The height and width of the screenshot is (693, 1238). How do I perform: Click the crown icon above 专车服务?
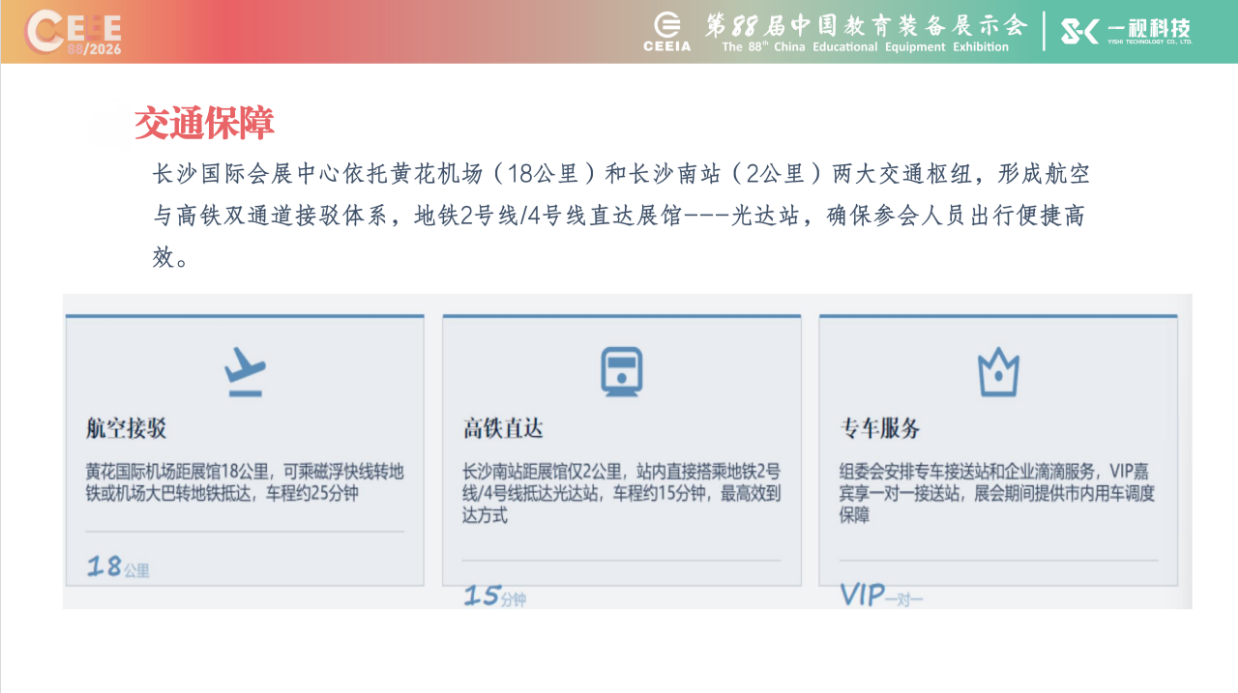pyautogui.click(x=998, y=371)
